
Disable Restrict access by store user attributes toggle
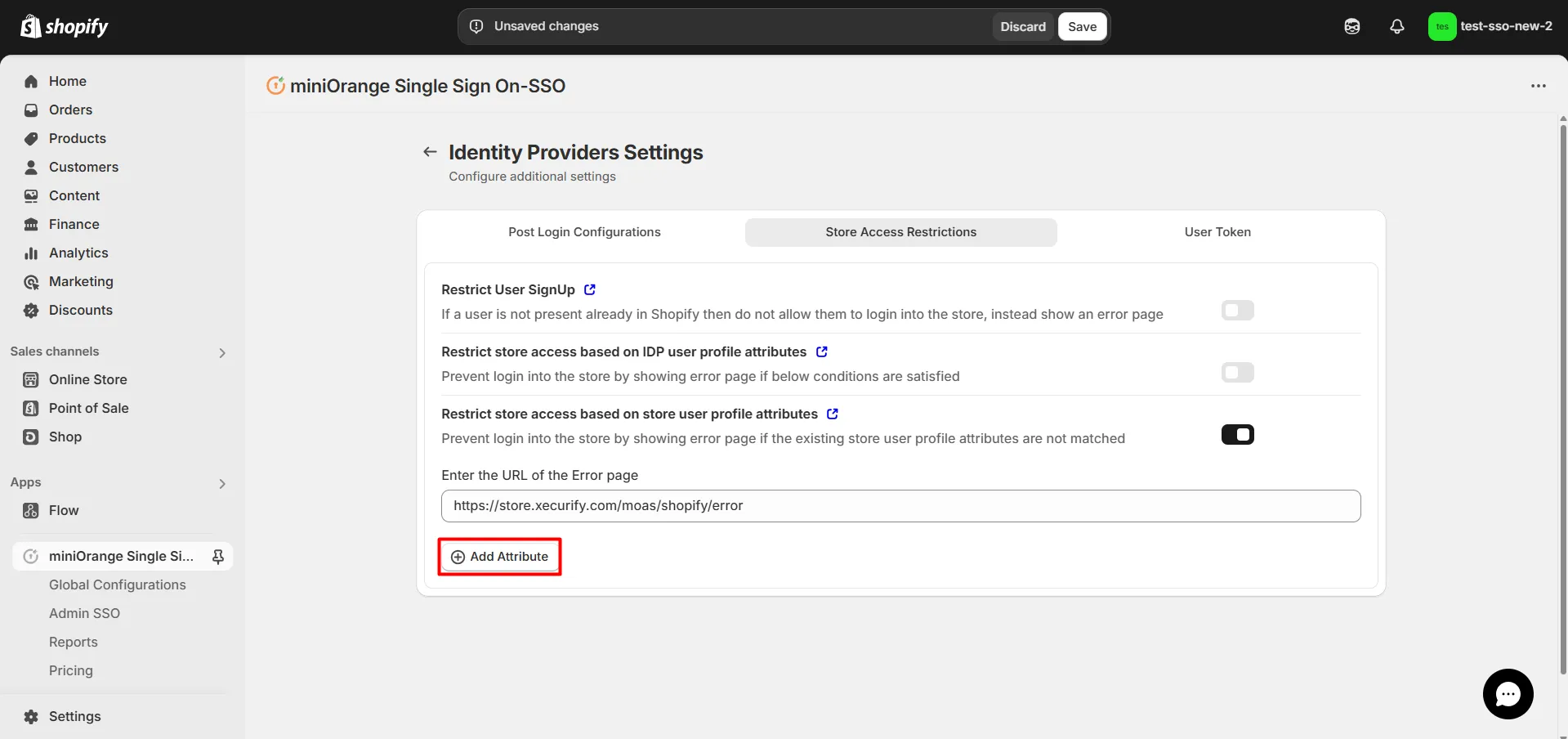pos(1237,435)
